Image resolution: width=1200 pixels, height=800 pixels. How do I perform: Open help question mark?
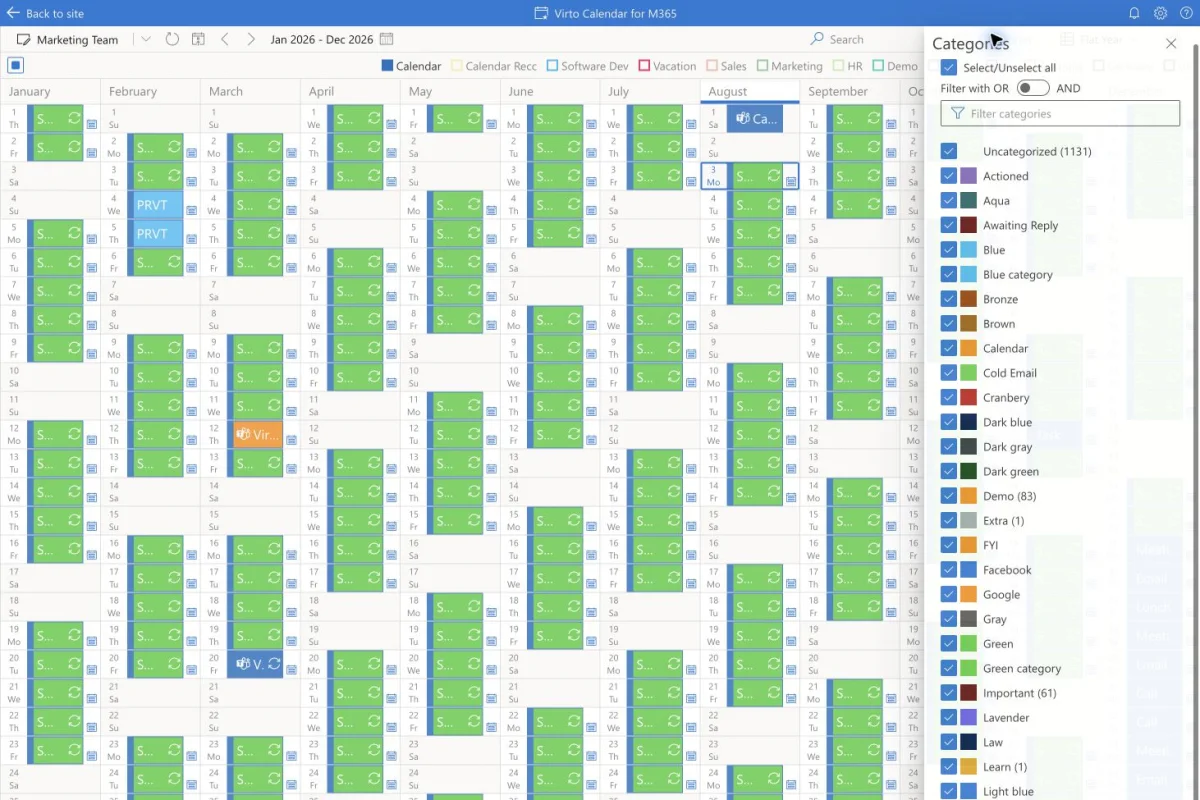[x=1186, y=13]
